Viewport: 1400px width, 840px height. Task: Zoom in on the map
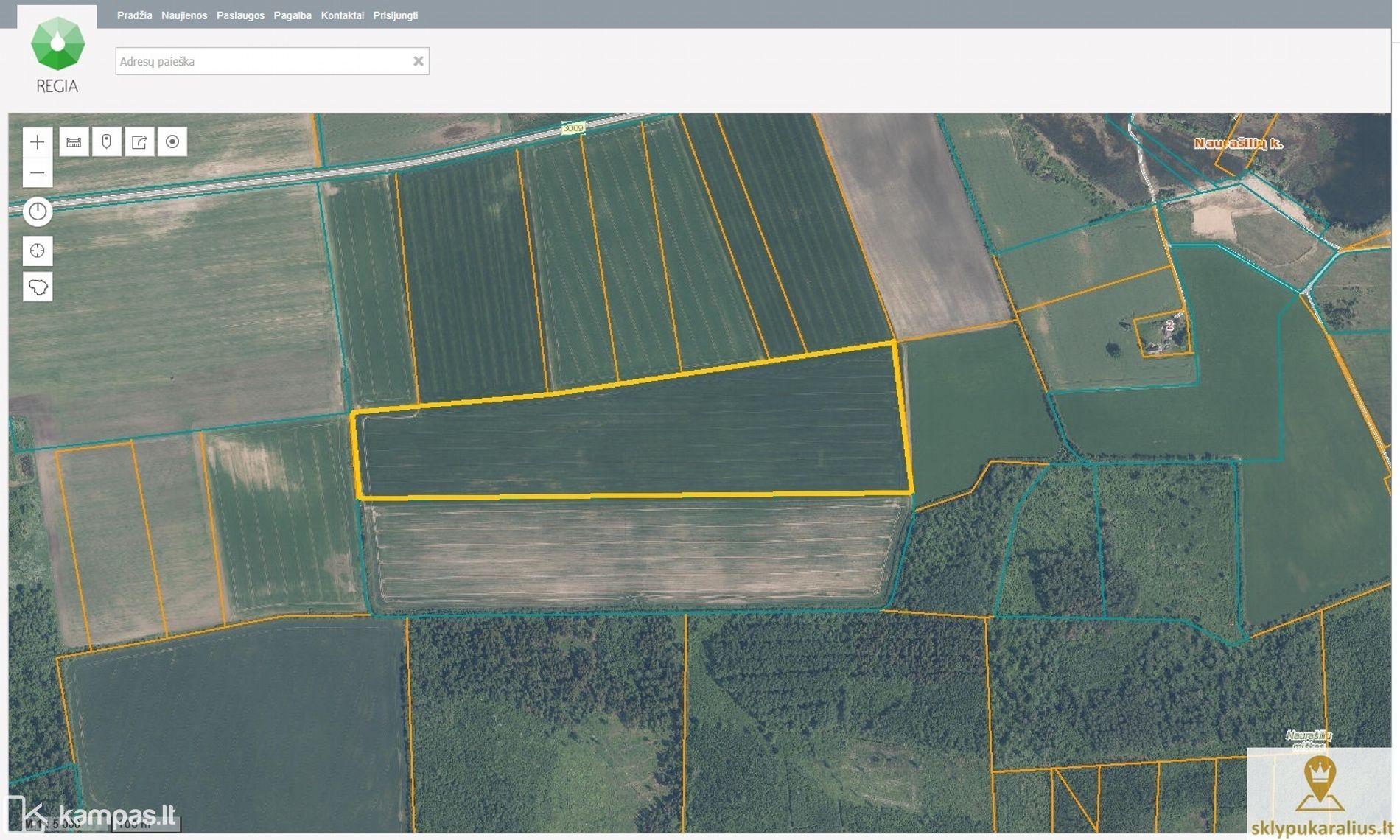pyautogui.click(x=38, y=142)
